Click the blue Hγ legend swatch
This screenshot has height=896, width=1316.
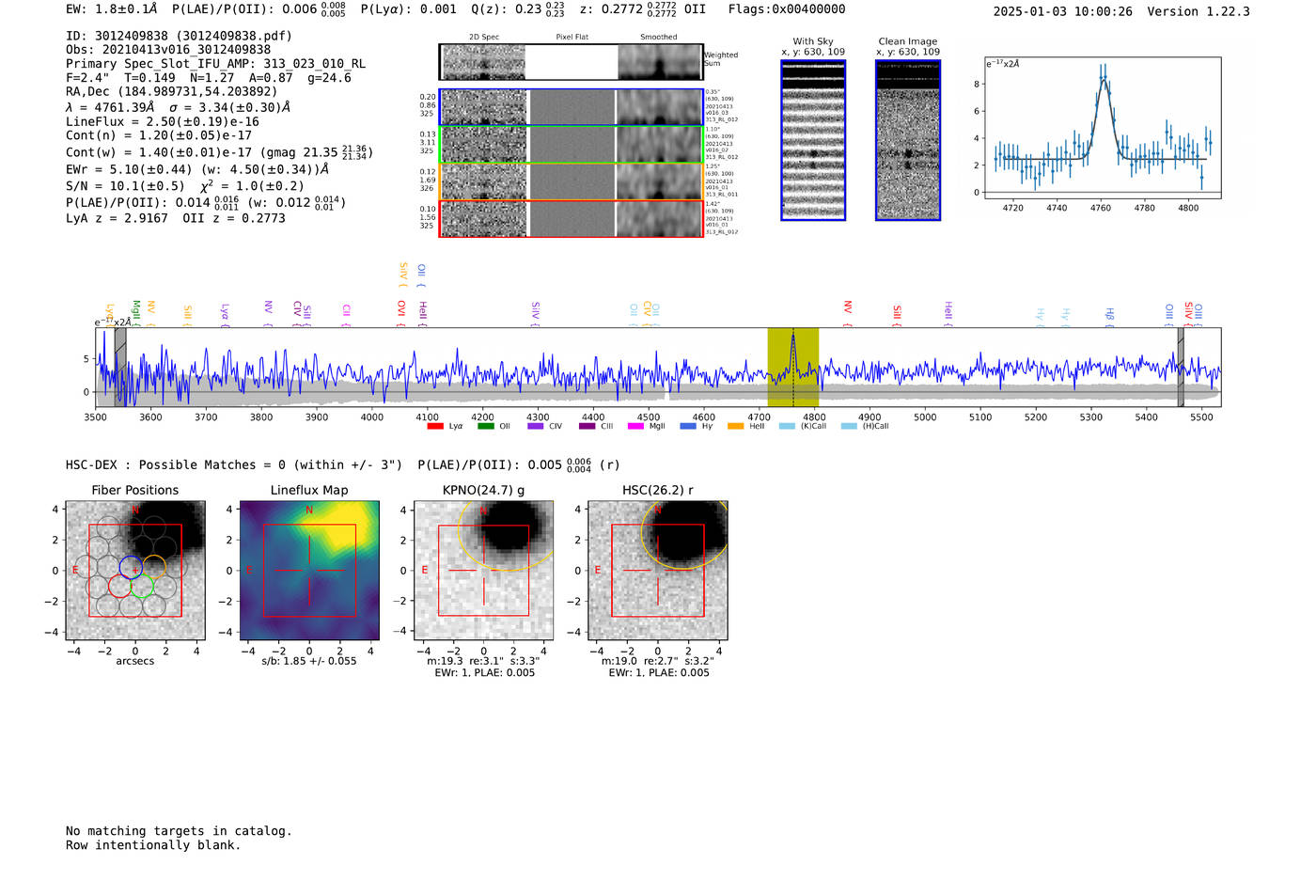(688, 426)
